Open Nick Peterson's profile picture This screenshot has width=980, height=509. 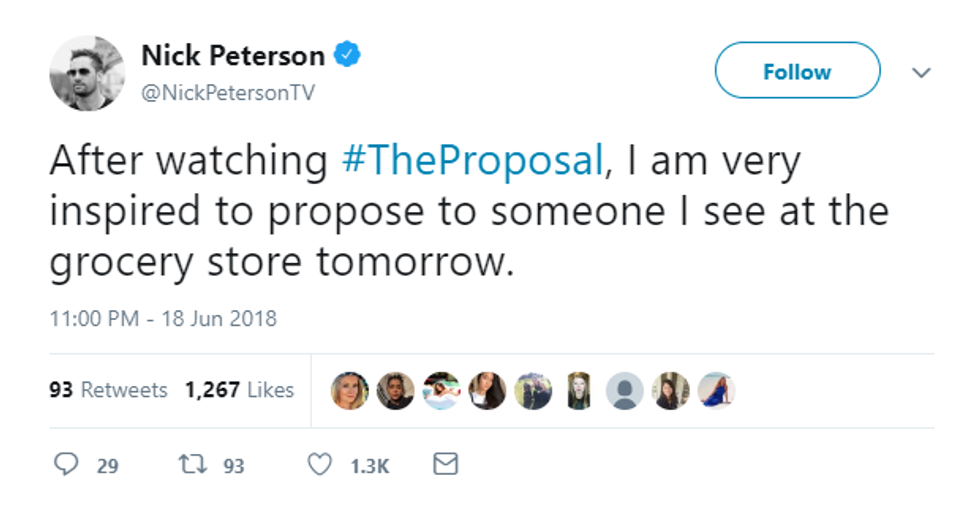(x=87, y=73)
